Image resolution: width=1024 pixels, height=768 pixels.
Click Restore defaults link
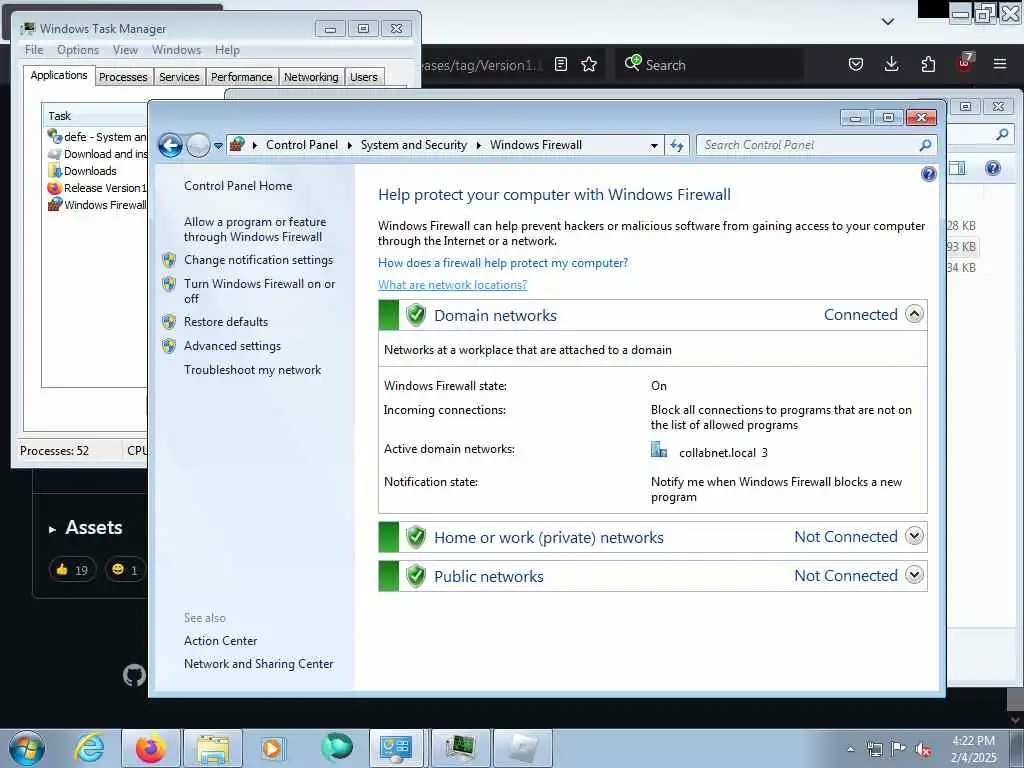click(x=226, y=322)
